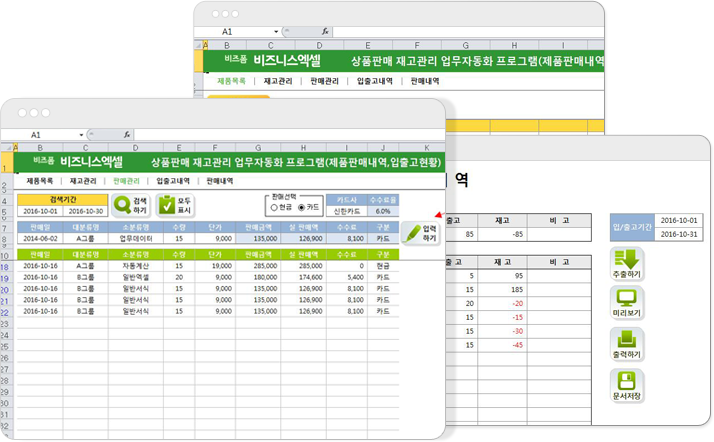Screen dimensions: 714x442
Task: Click the fx insert function icon
Action: pos(127,134)
